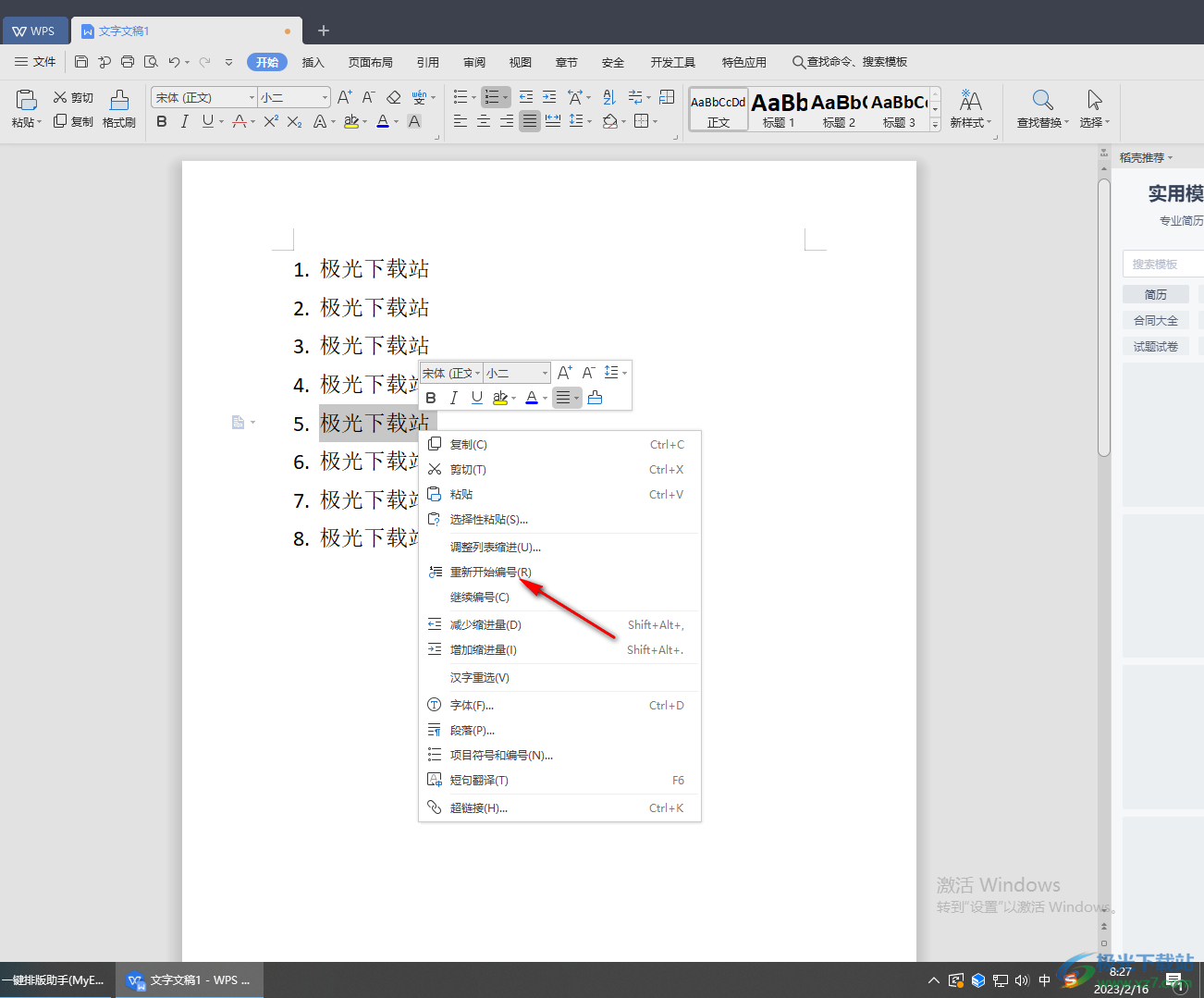The width and height of the screenshot is (1204, 998).
Task: Click the Copy (复制) button in the ribbon
Action: point(73,121)
